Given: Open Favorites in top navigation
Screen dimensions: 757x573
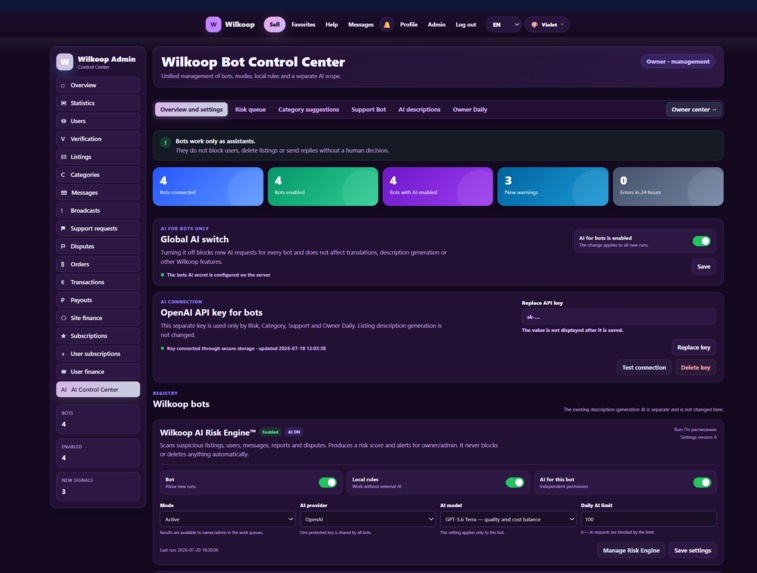Looking at the screenshot, I should click(x=303, y=25).
